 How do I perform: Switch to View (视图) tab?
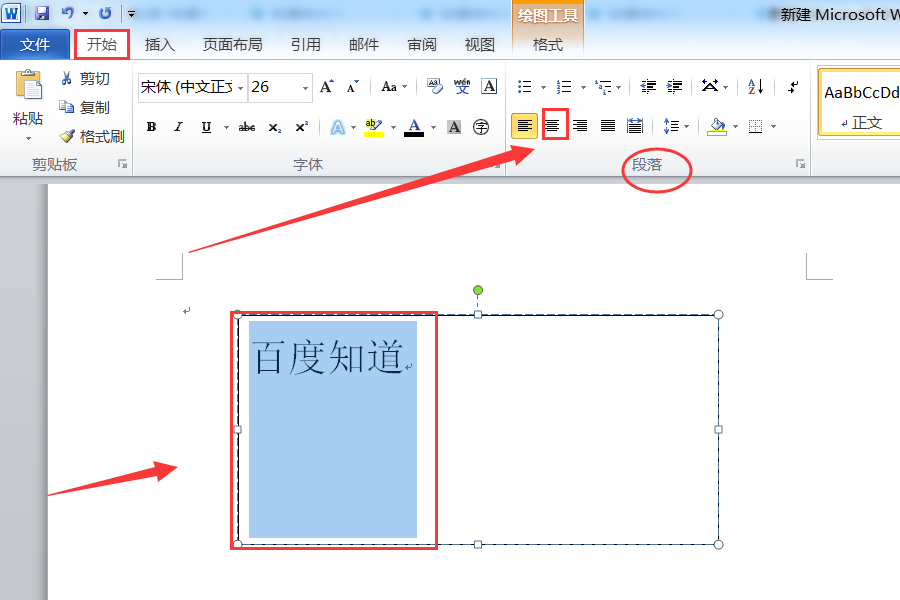click(479, 44)
